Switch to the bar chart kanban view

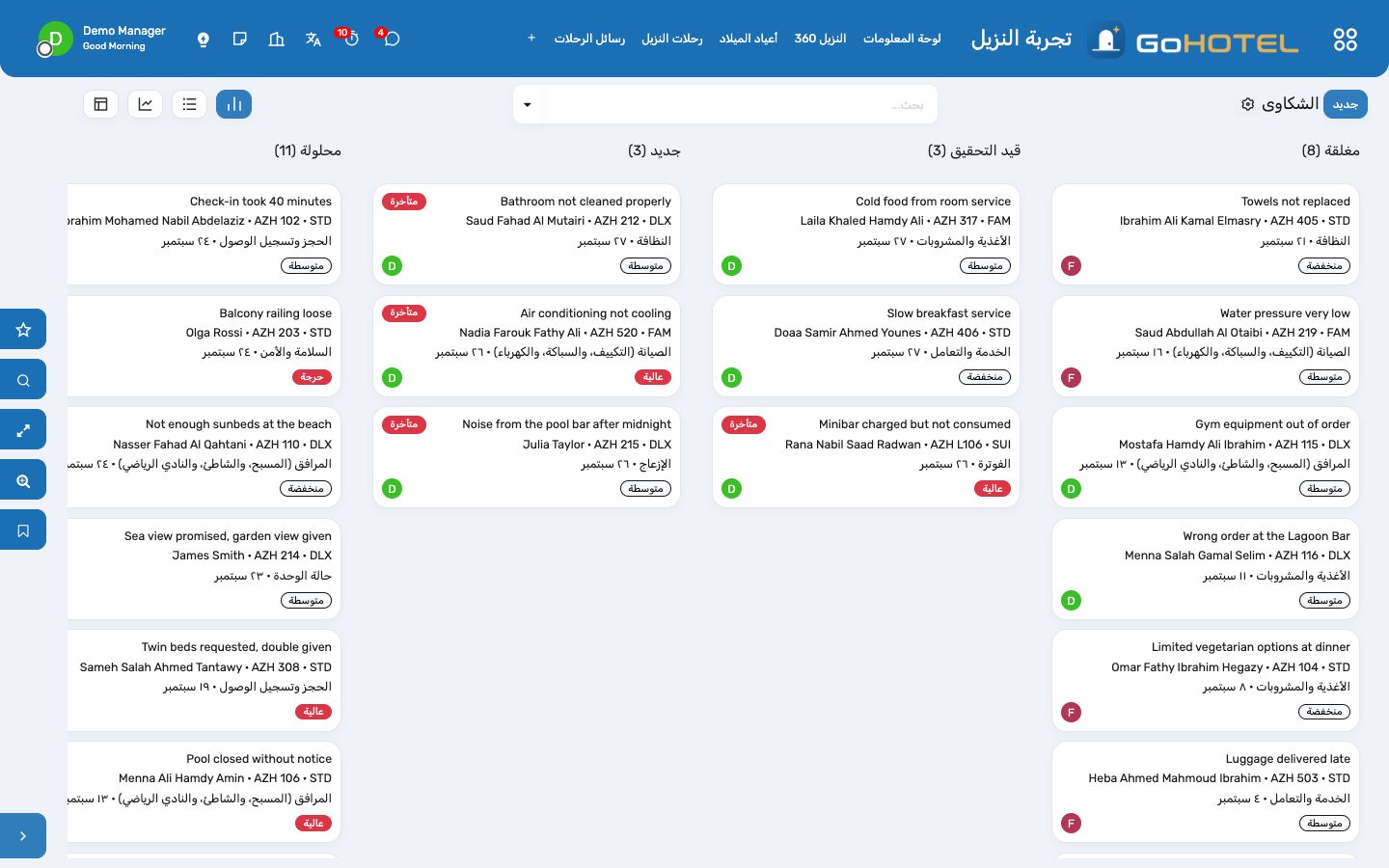(234, 104)
